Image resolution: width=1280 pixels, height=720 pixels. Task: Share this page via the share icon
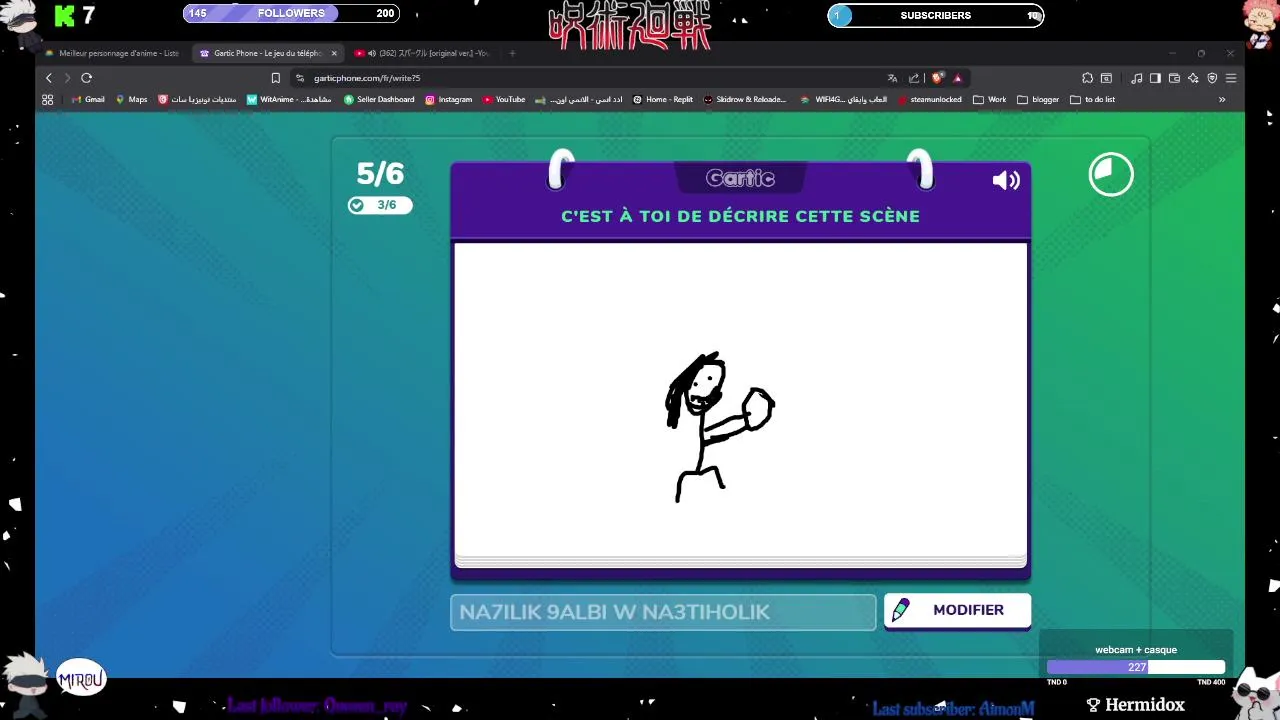point(914,78)
